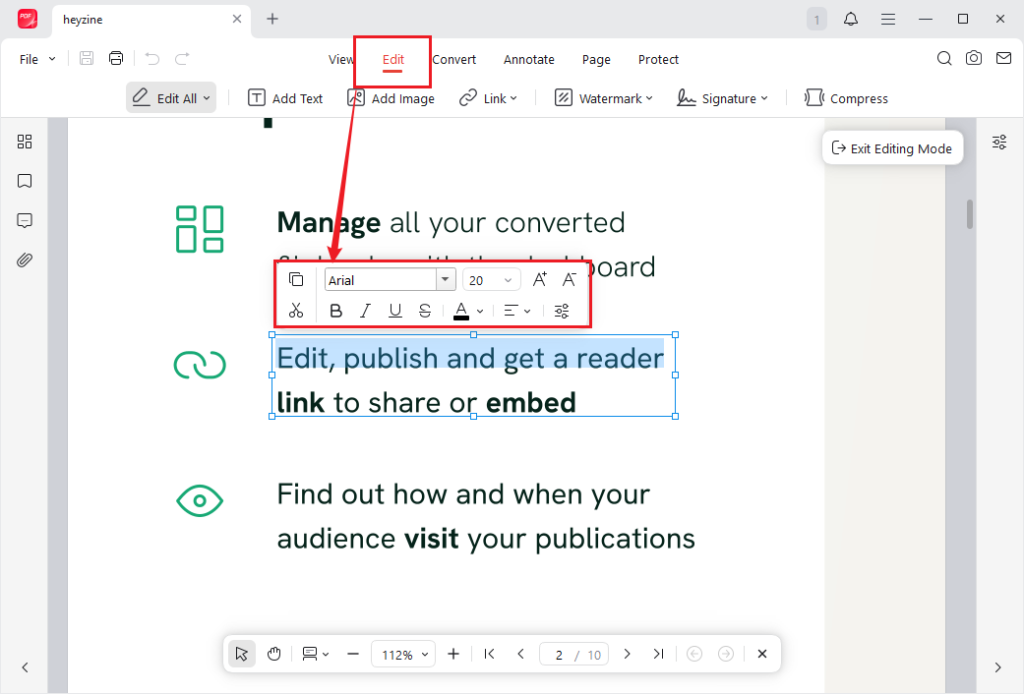Click the cut scissors icon

click(296, 310)
